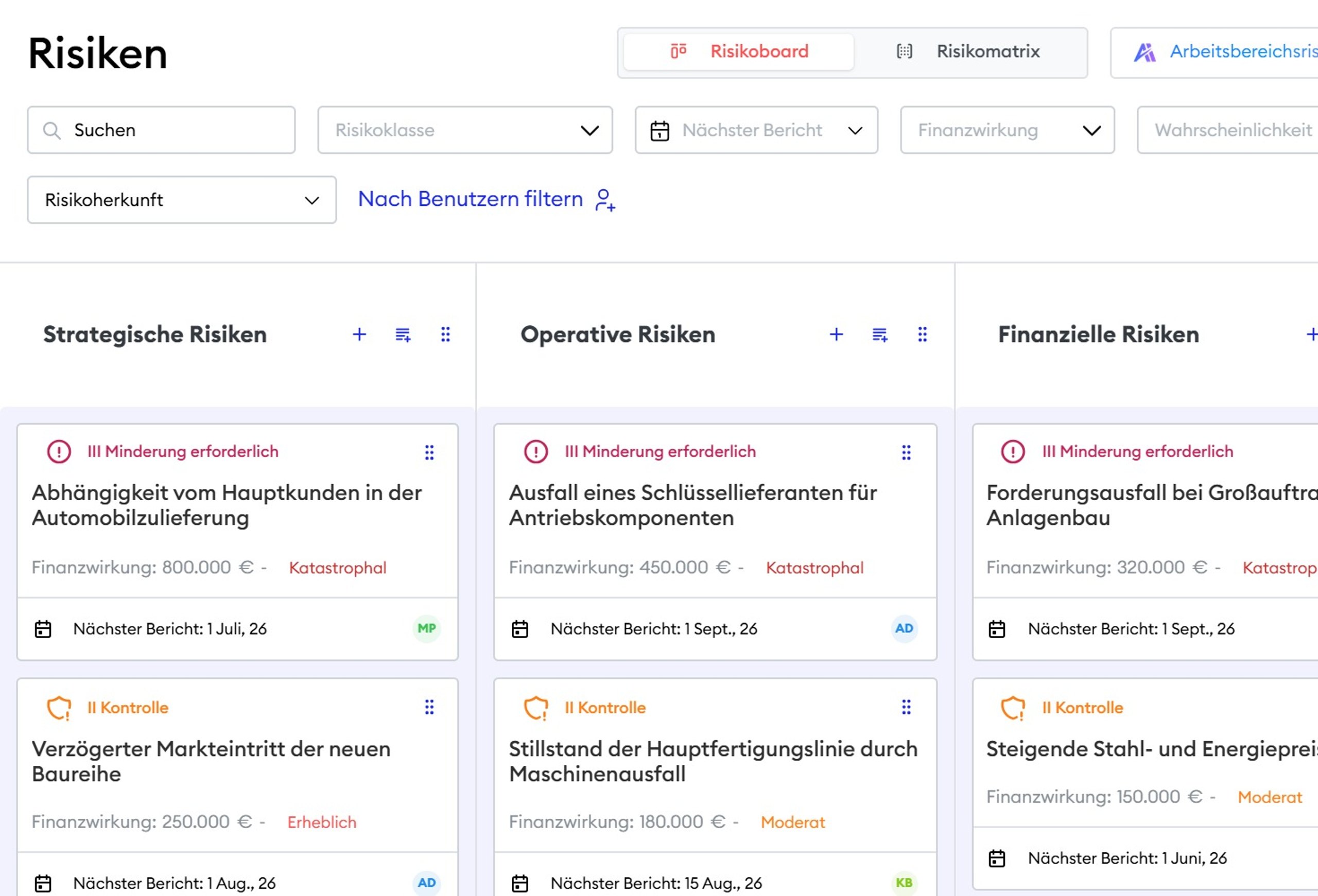
Task: Open the Arbeitsbereichsrisiken button
Action: [1214, 52]
